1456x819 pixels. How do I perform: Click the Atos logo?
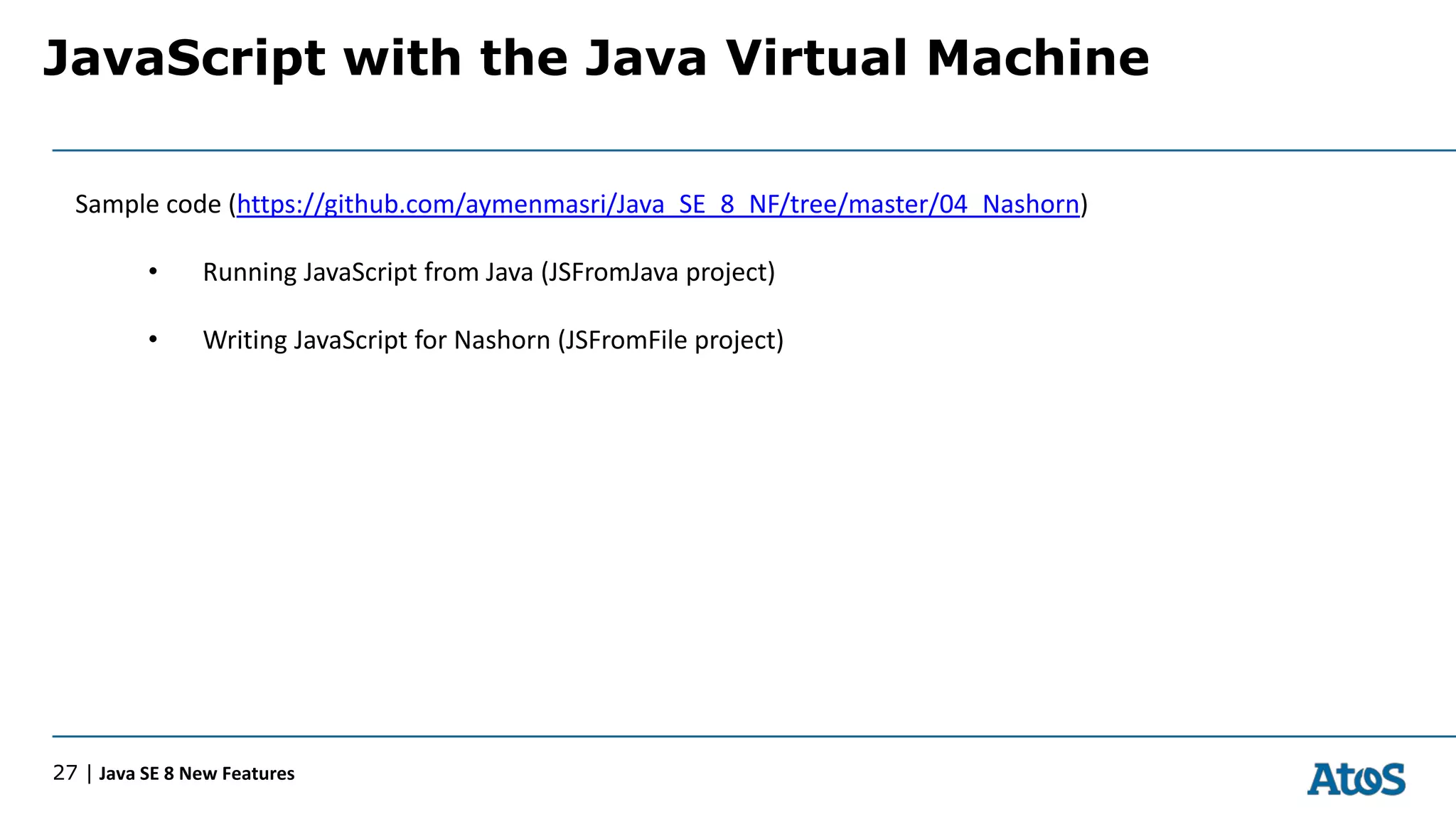tap(1356, 779)
